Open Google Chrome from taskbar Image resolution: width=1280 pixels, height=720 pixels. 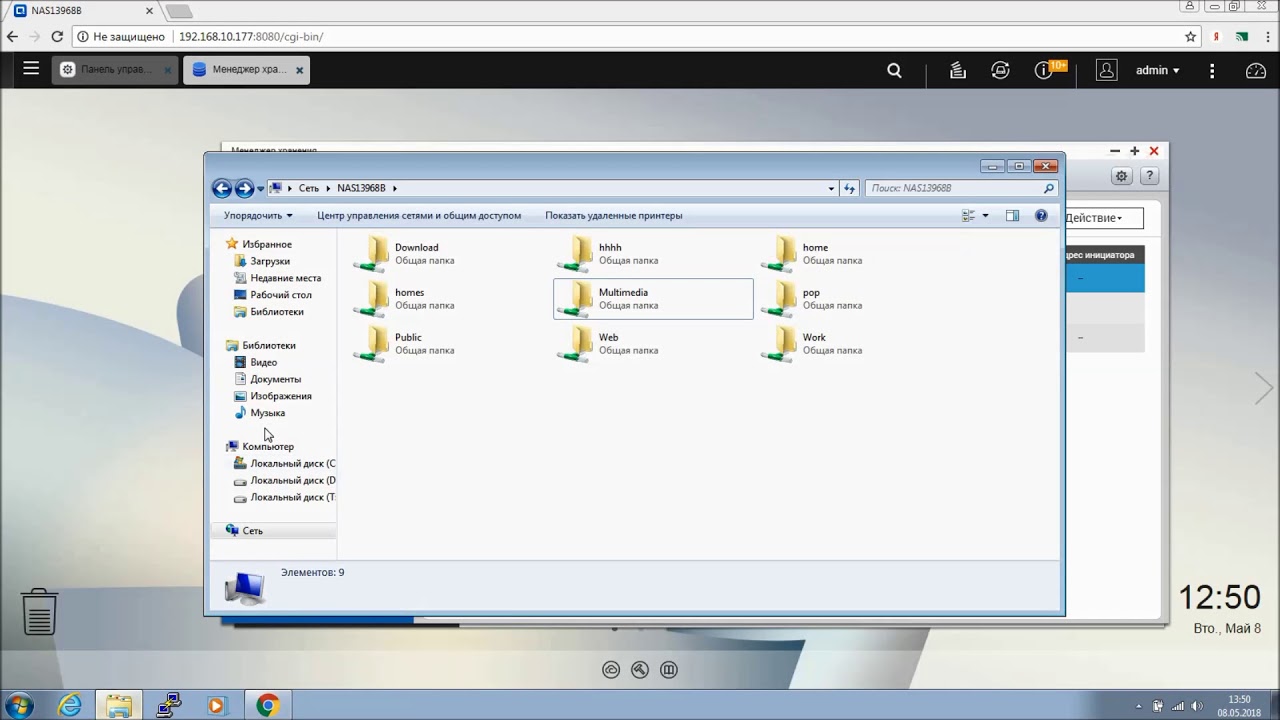point(267,705)
